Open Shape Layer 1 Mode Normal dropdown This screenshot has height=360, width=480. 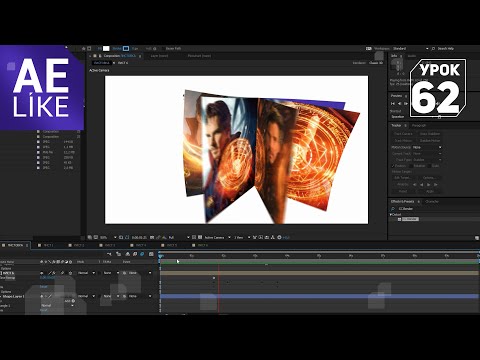[87, 296]
